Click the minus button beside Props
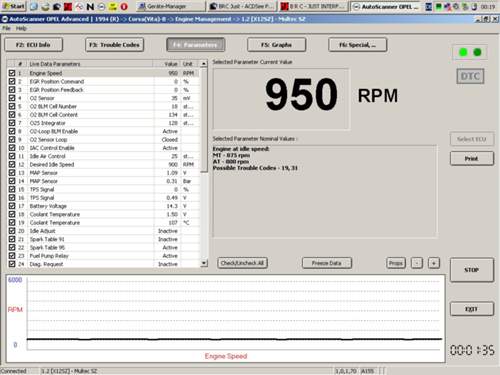The height and width of the screenshot is (375, 500). [417, 263]
